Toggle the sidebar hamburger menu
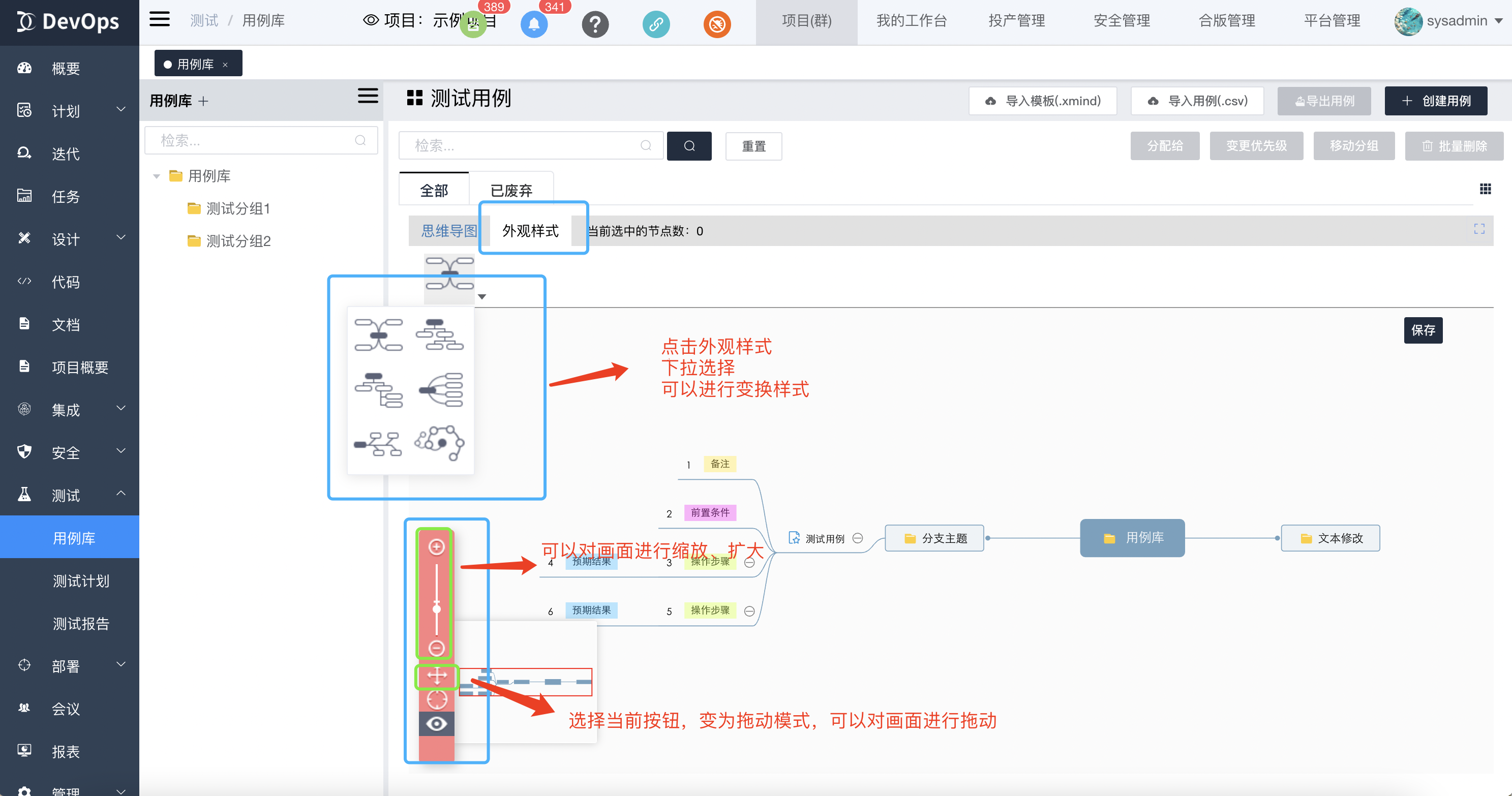 pos(159,20)
